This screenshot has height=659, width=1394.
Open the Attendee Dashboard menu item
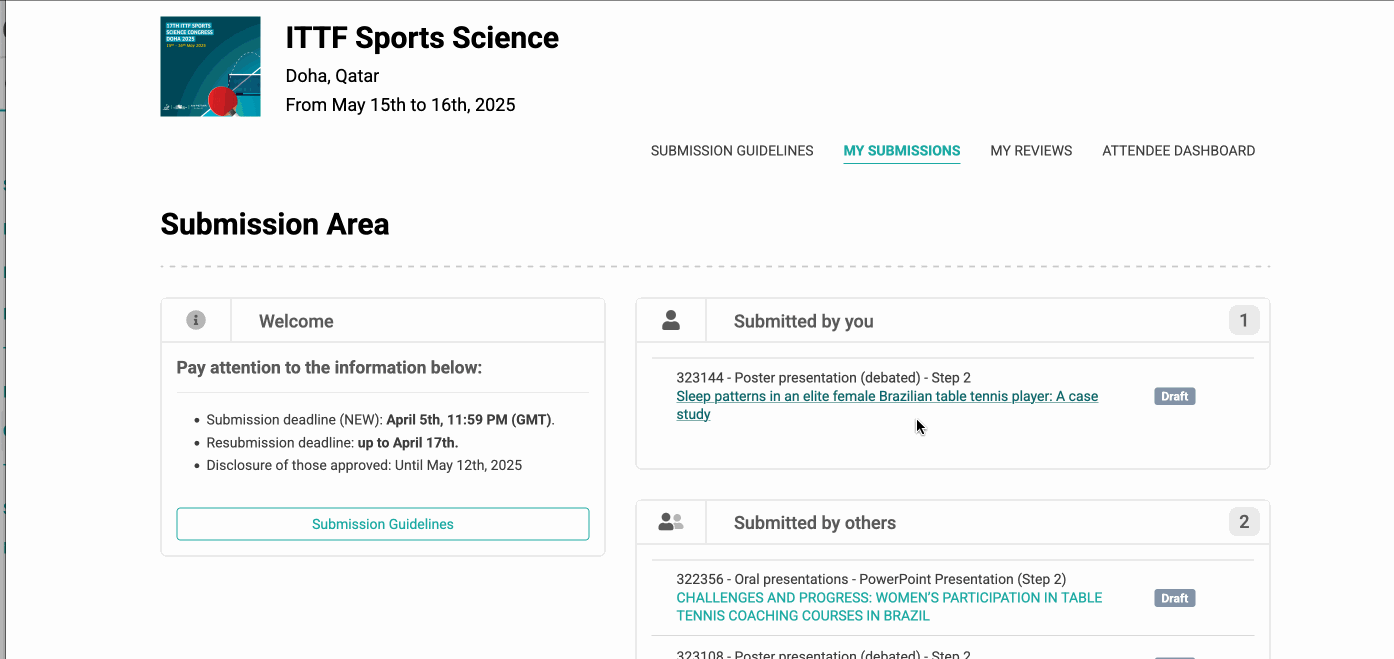pyautogui.click(x=1178, y=151)
